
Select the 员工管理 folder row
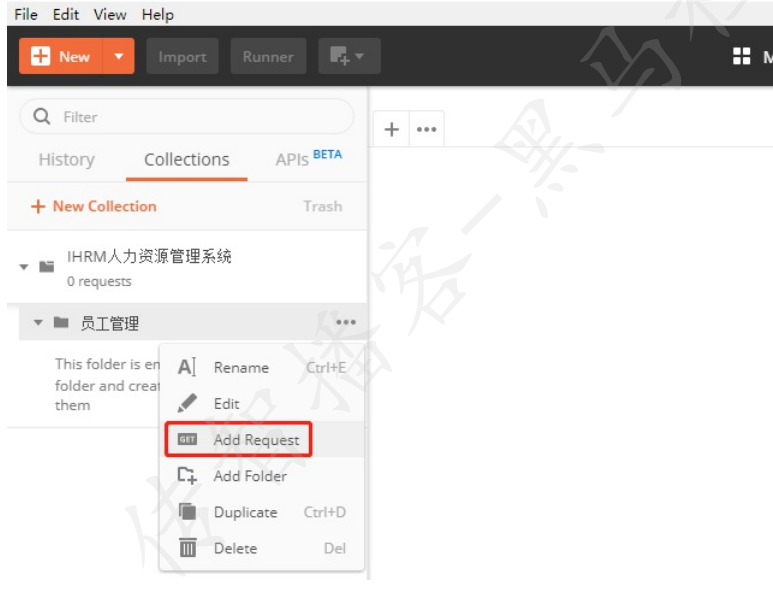pos(193,322)
